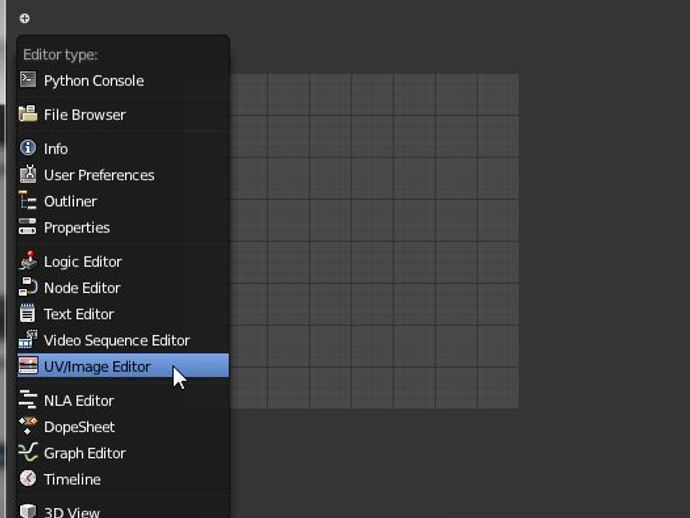Viewport: 690px width, 518px height.
Task: Select the Info editor entry
Action: [123, 149]
